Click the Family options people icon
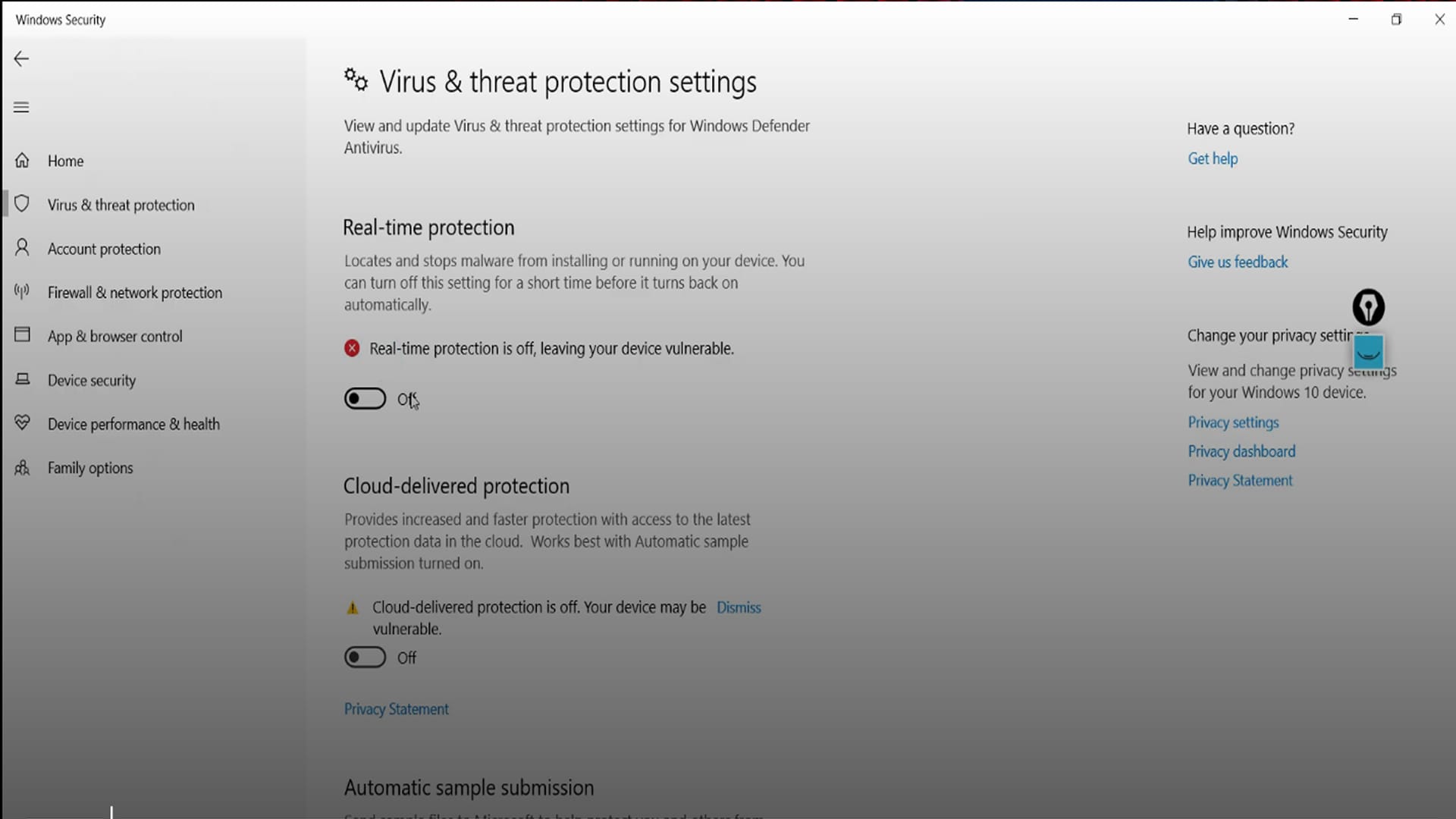 (x=22, y=467)
